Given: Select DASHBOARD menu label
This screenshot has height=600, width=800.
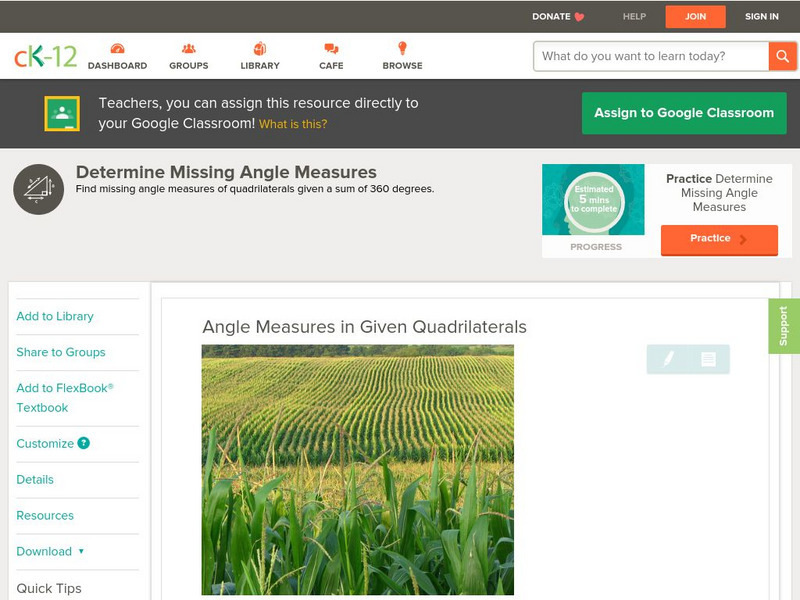Looking at the screenshot, I should click(x=117, y=66).
